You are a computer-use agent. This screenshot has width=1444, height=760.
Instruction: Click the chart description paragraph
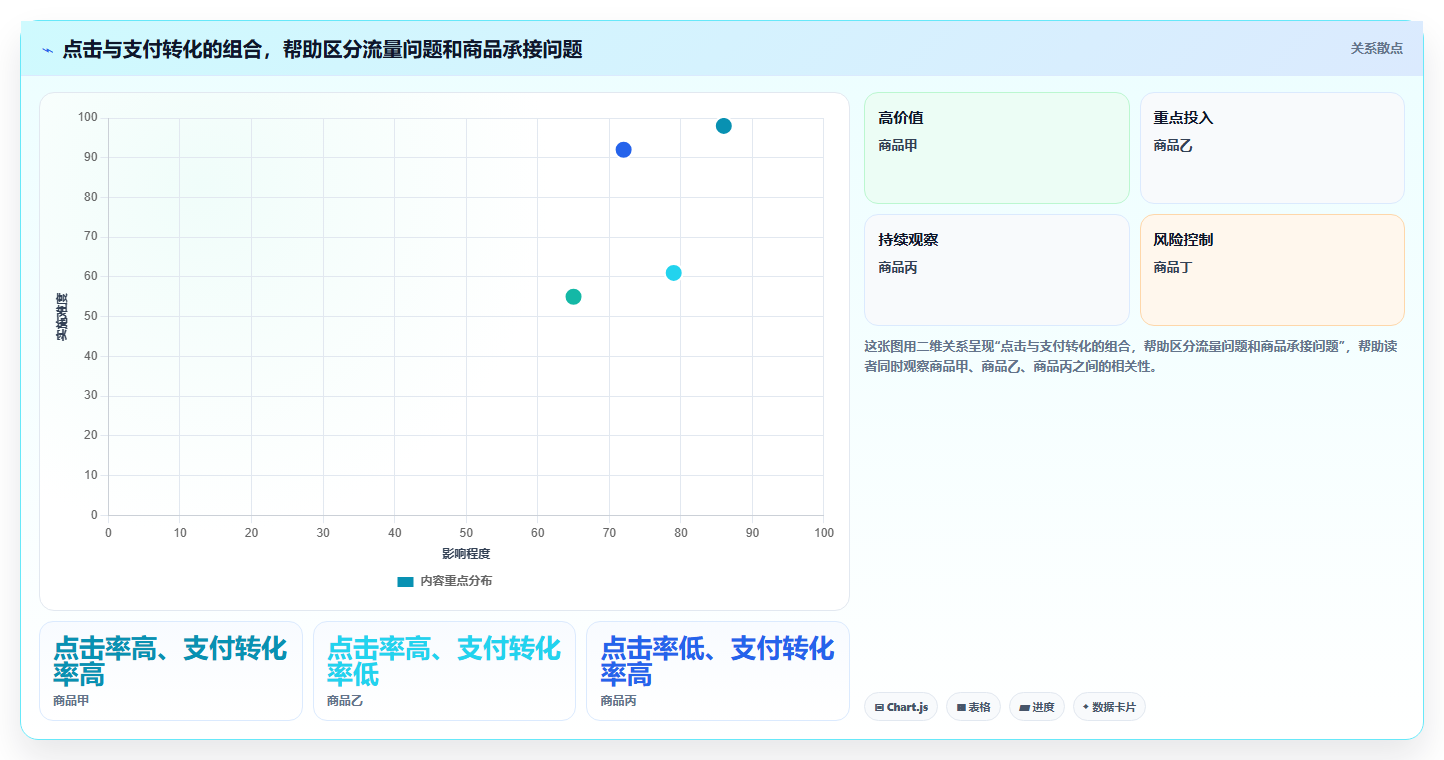tap(1131, 356)
